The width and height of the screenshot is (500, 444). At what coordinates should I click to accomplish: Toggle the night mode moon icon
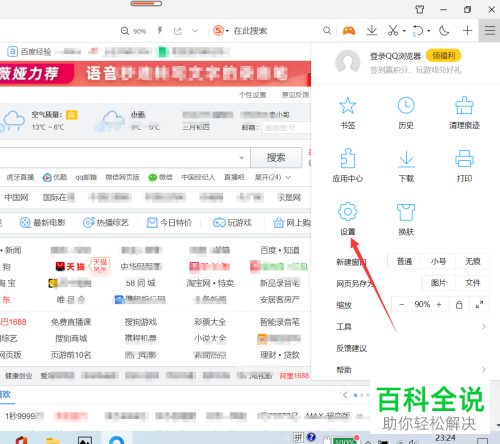(444, 31)
